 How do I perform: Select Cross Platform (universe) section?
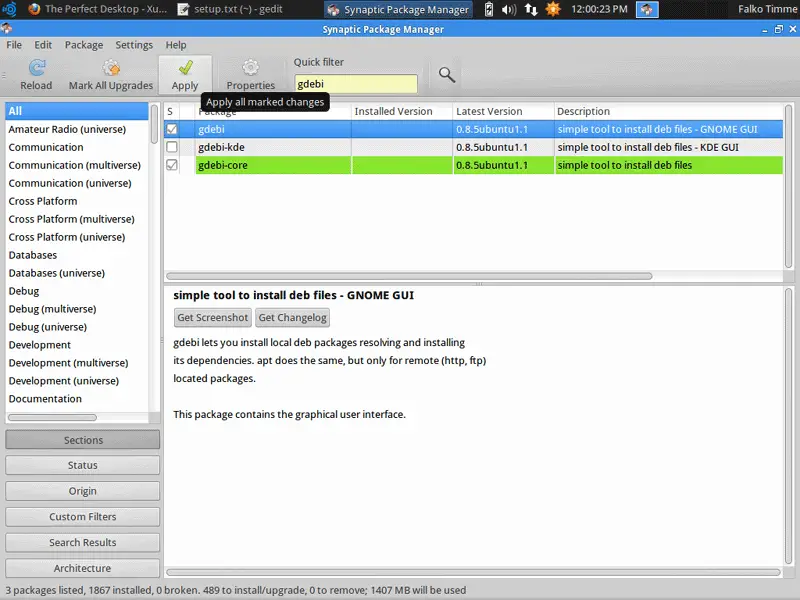(77, 237)
